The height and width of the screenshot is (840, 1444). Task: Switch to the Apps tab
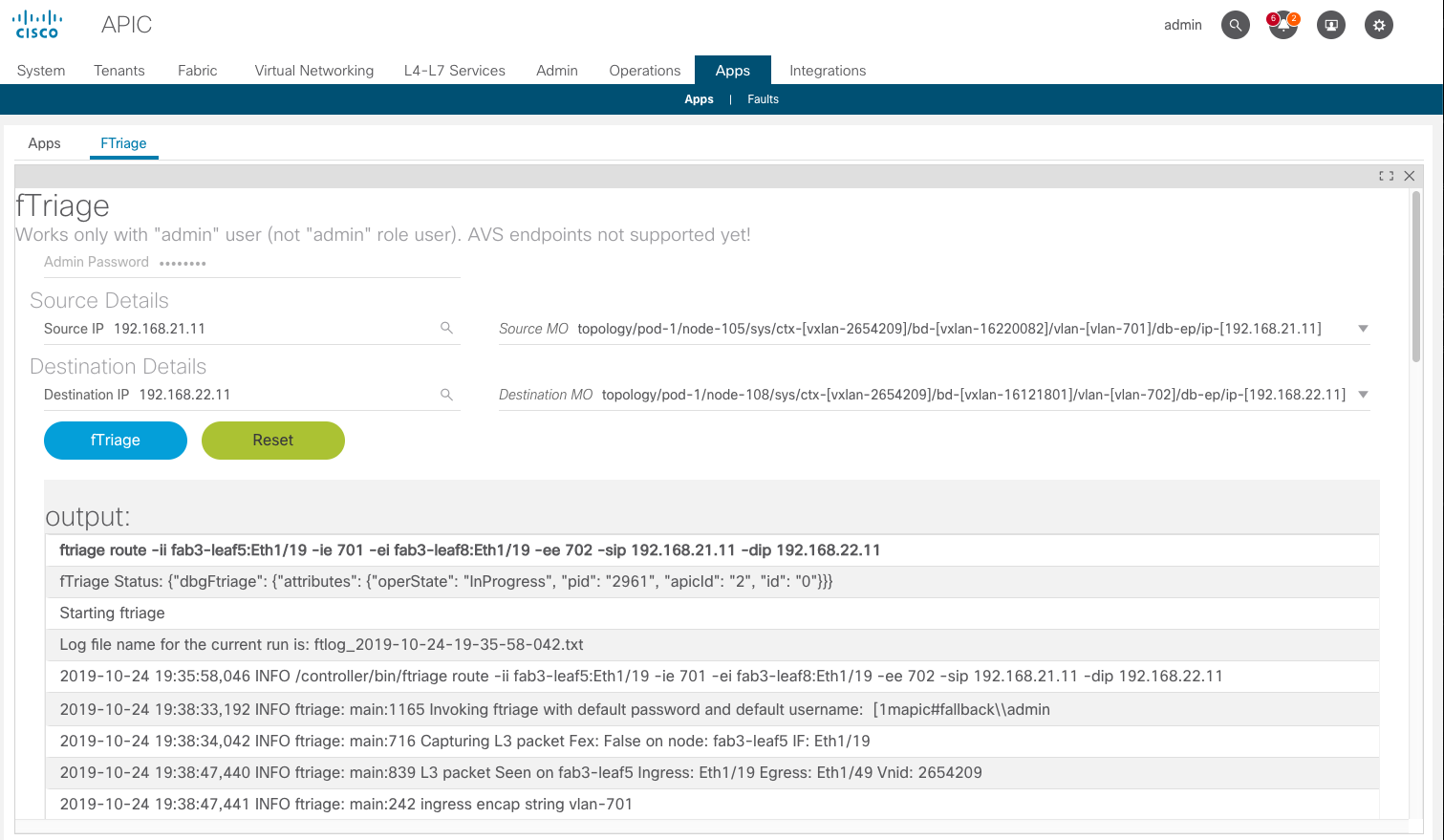44,143
